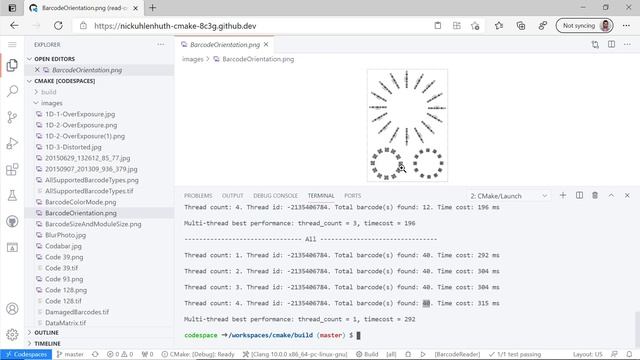This screenshot has width=640, height=360.
Task: Open a new browser tab
Action: pyautogui.click(x=153, y=8)
